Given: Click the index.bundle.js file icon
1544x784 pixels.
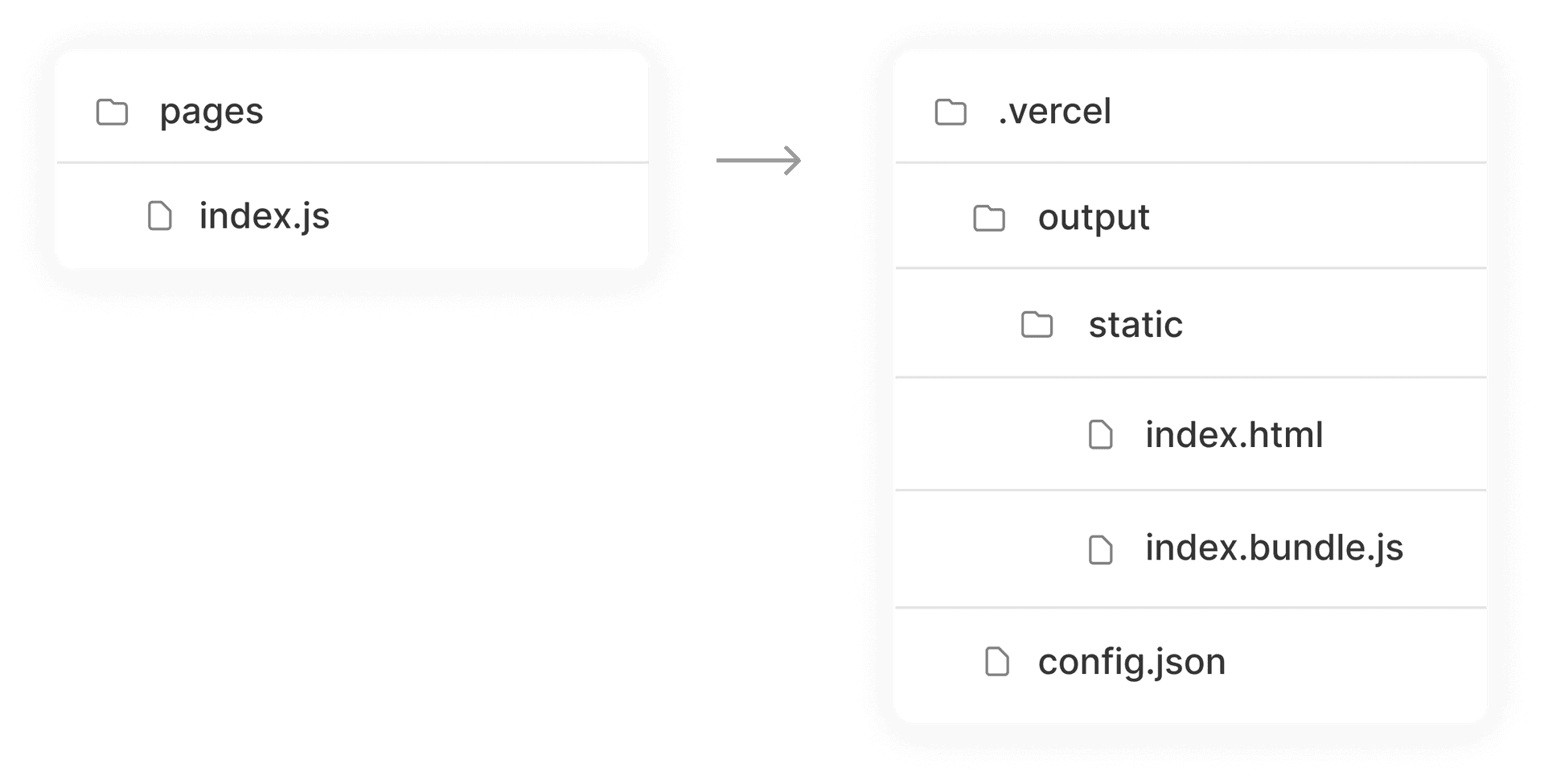Looking at the screenshot, I should click(x=1100, y=550).
